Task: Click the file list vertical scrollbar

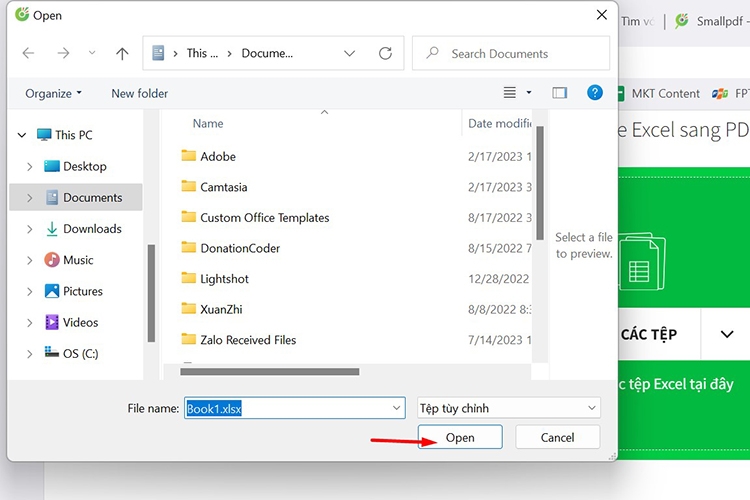Action: [x=540, y=183]
